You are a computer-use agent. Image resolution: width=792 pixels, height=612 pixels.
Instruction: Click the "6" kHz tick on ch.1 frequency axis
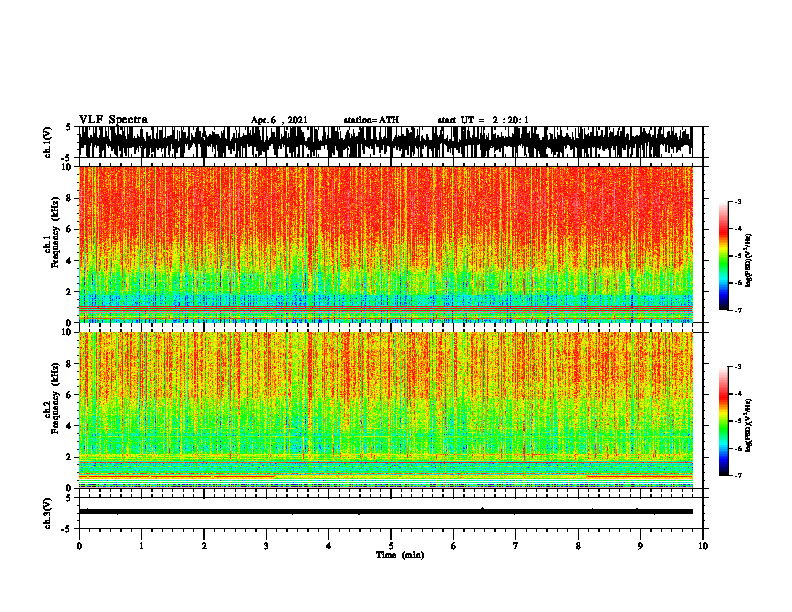coord(70,229)
